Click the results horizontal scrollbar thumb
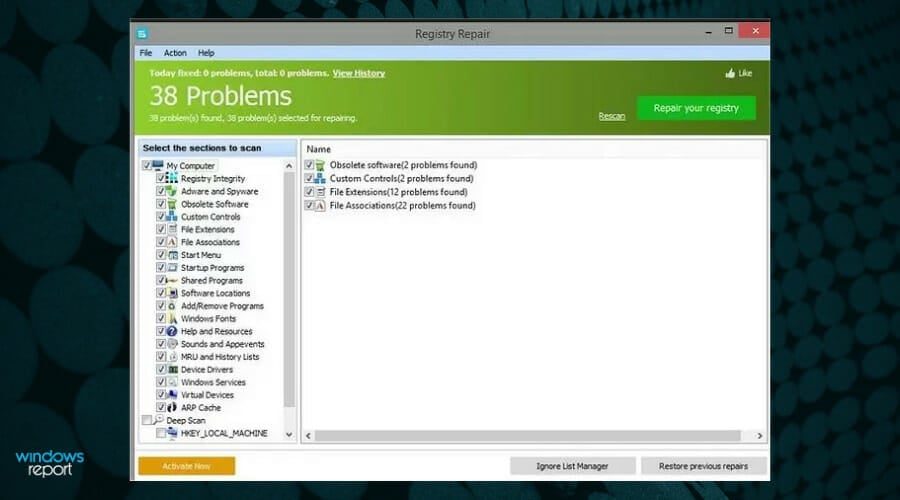 [527, 436]
